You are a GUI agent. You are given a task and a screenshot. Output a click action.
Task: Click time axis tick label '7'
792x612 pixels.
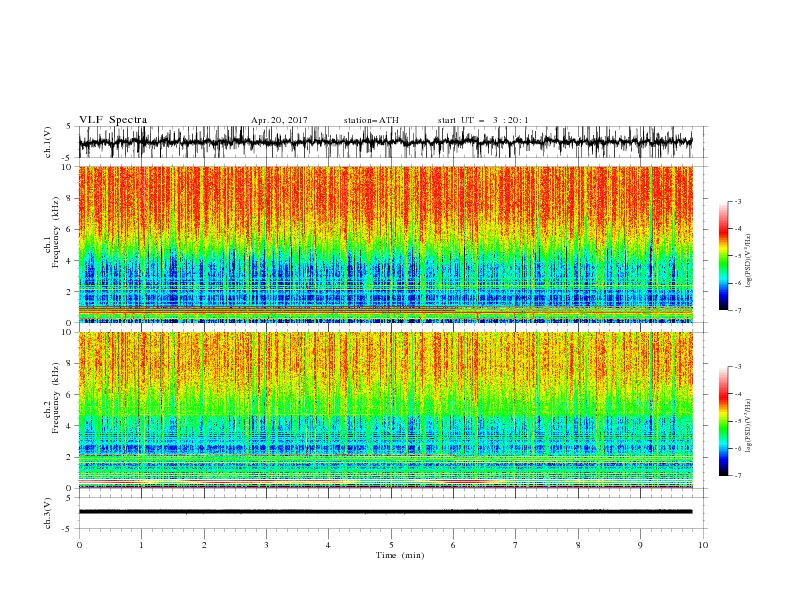(516, 545)
